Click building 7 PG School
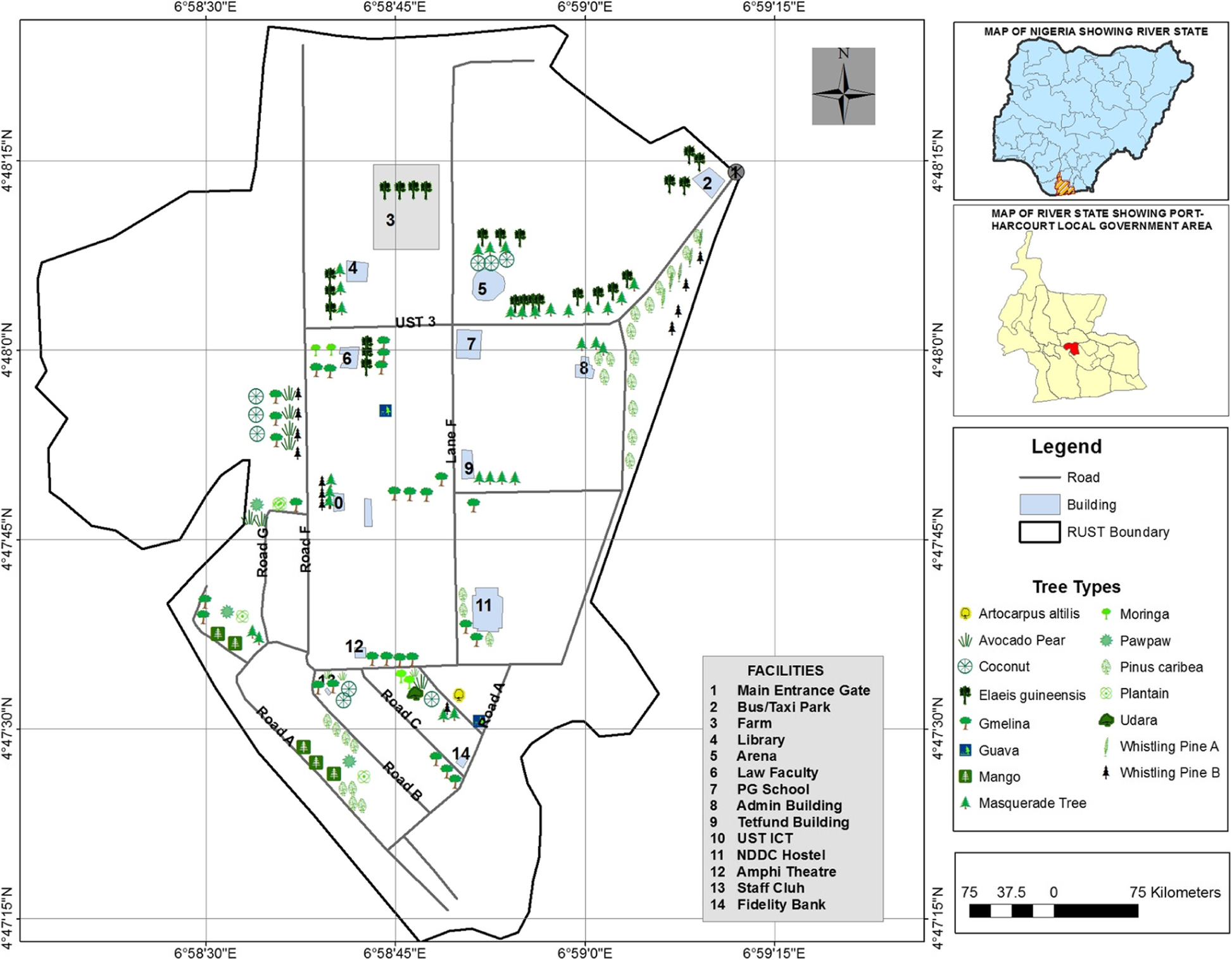Viewport: 1232px width, 960px height. [469, 344]
